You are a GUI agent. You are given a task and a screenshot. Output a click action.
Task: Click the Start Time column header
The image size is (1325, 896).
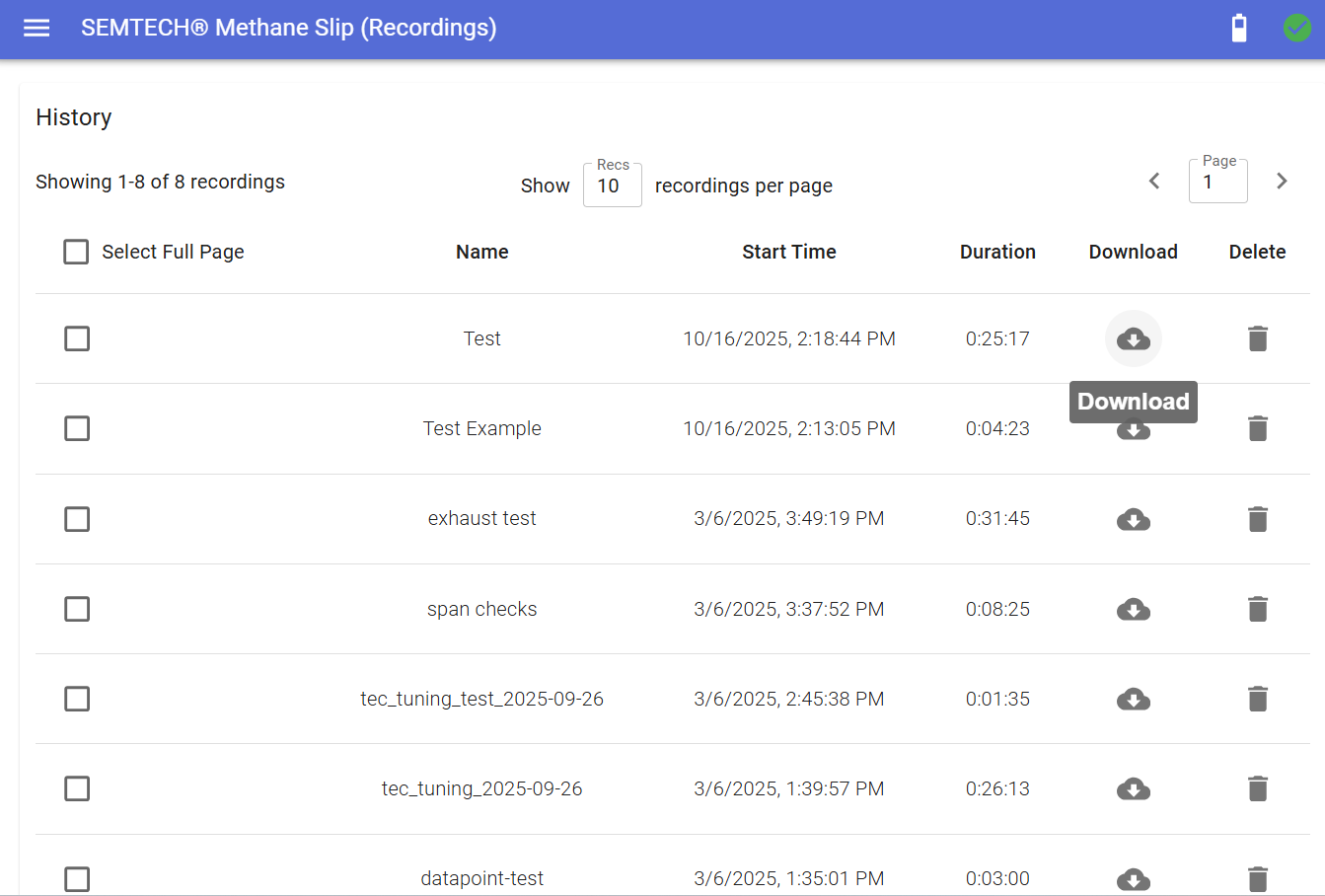click(x=789, y=252)
